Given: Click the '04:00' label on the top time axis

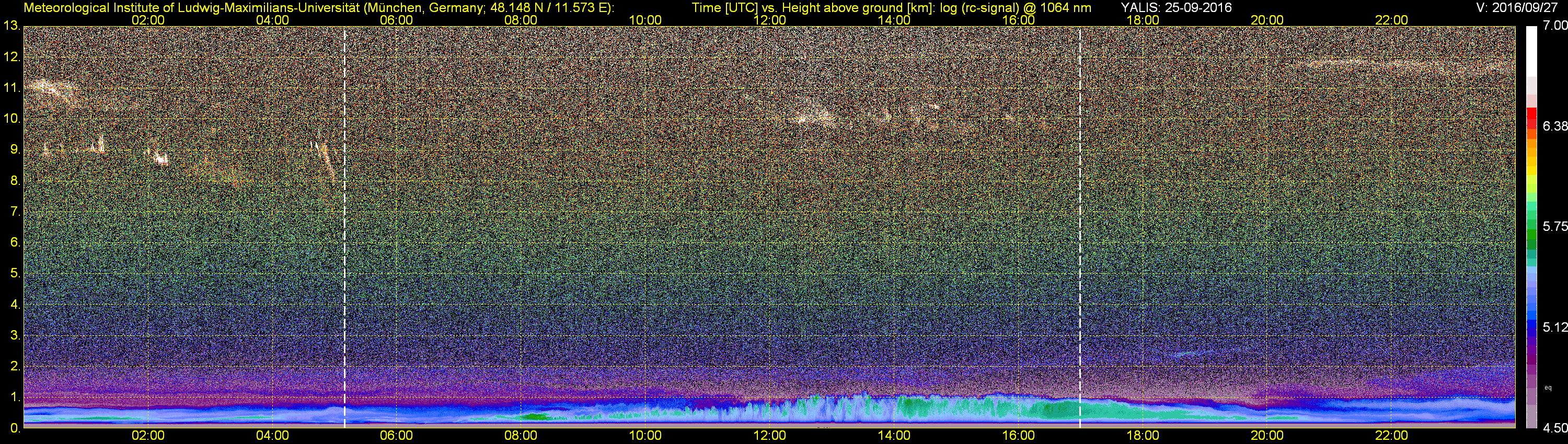Looking at the screenshot, I should 272,20.
